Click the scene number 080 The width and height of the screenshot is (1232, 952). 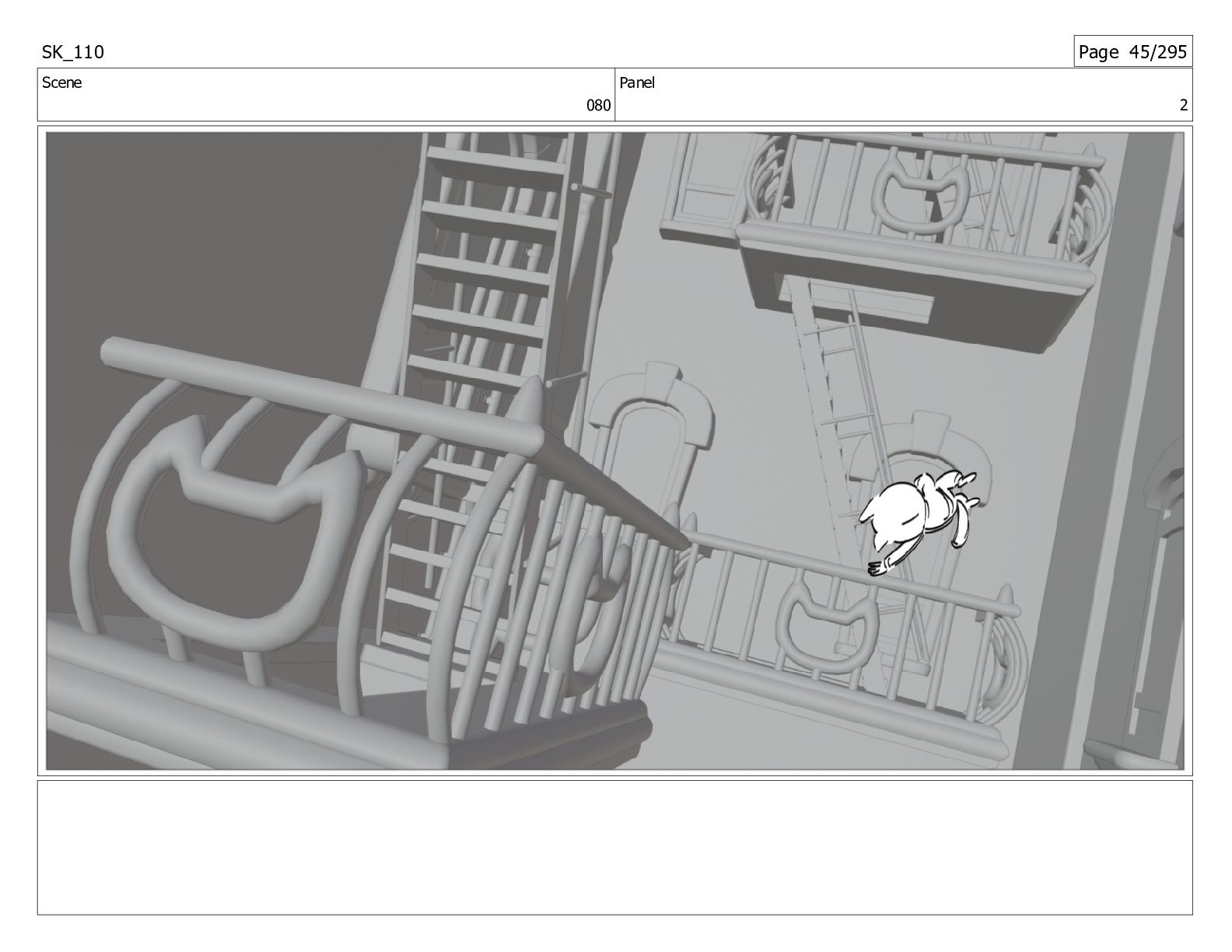[598, 106]
